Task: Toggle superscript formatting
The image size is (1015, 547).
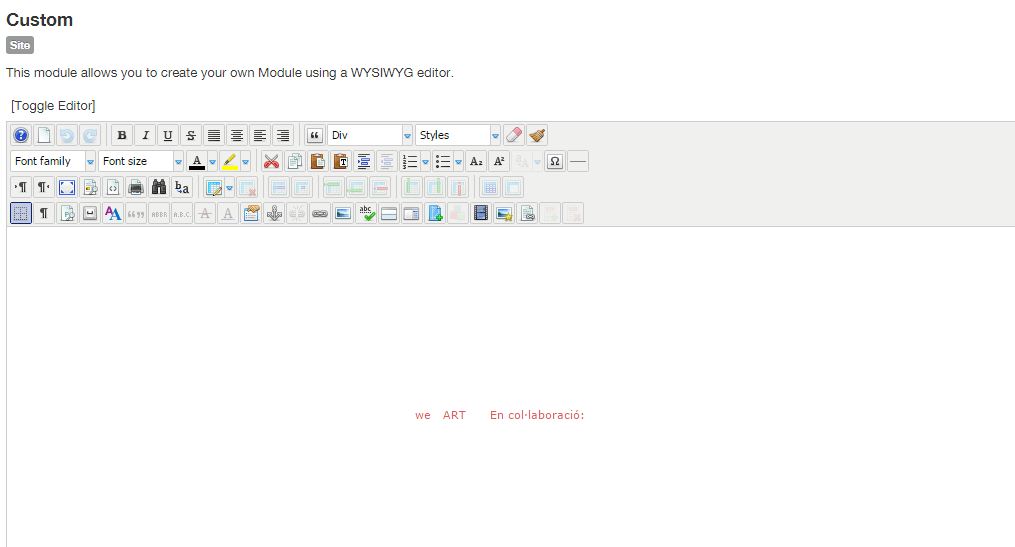Action: click(x=499, y=161)
